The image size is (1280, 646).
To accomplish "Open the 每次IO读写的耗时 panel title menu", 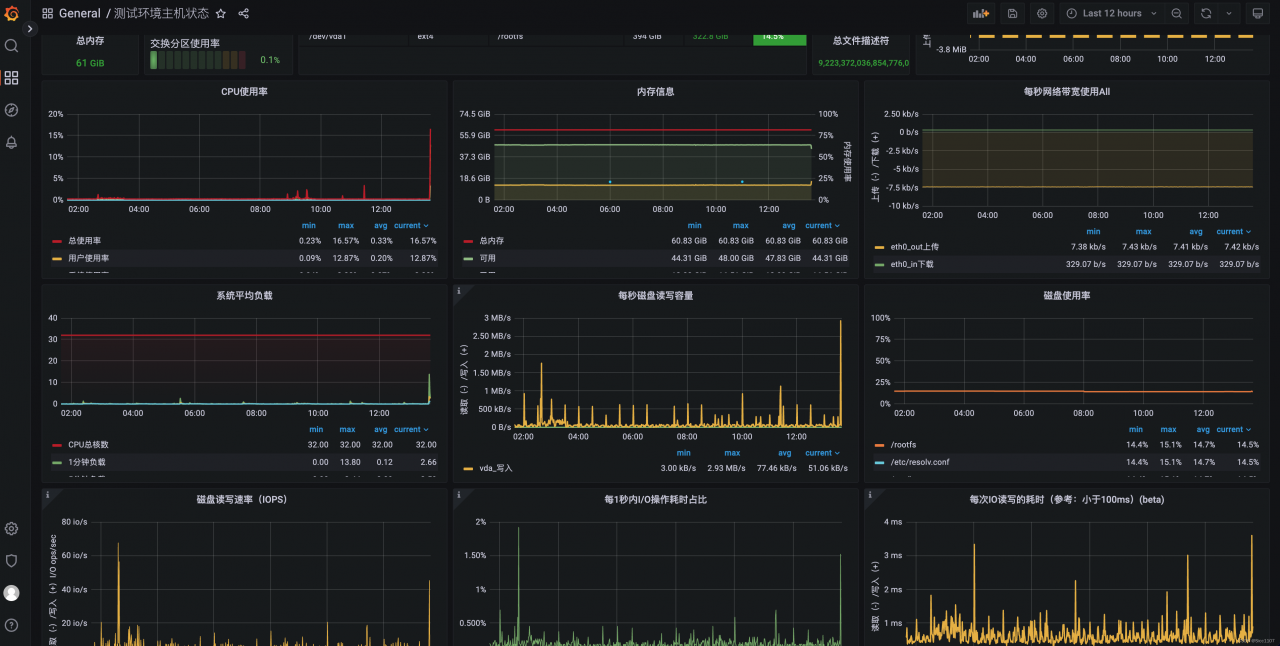I will 1067,499.
